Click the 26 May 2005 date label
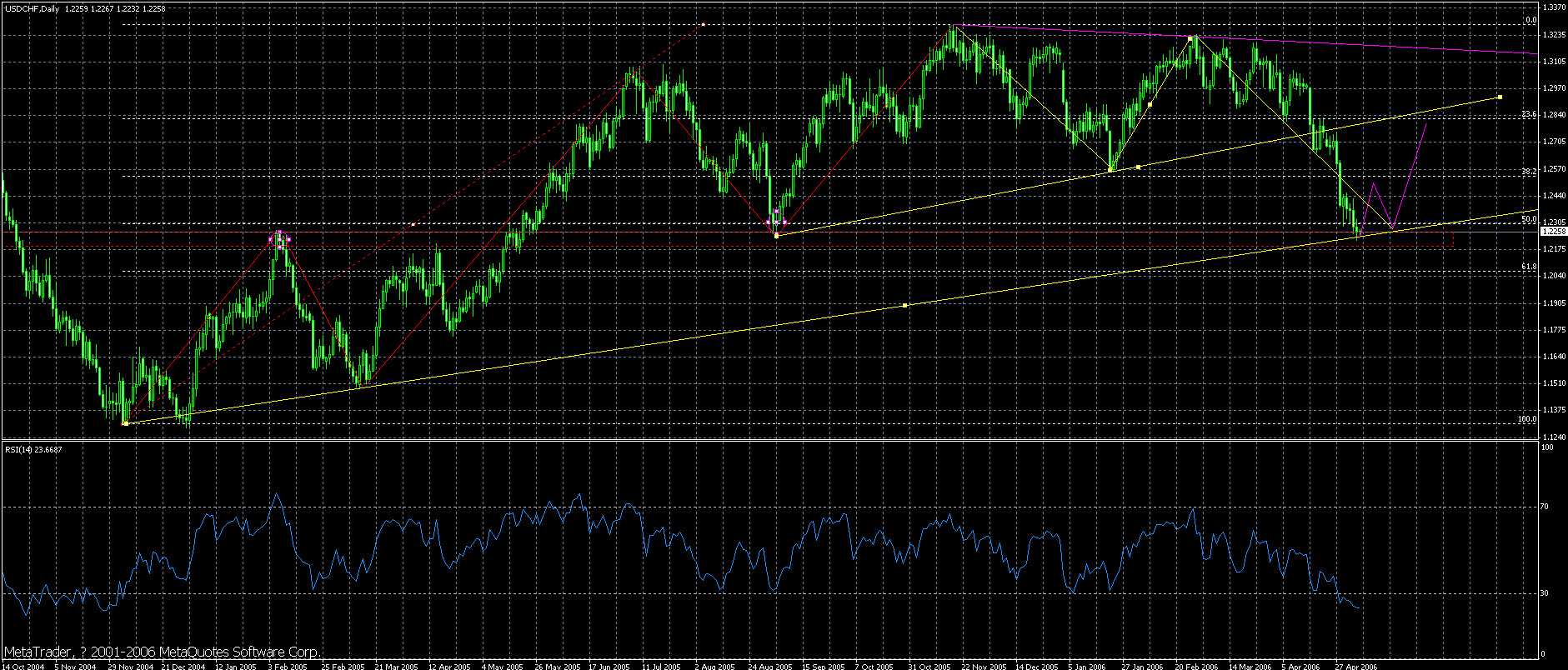1568x670 pixels. click(x=556, y=666)
